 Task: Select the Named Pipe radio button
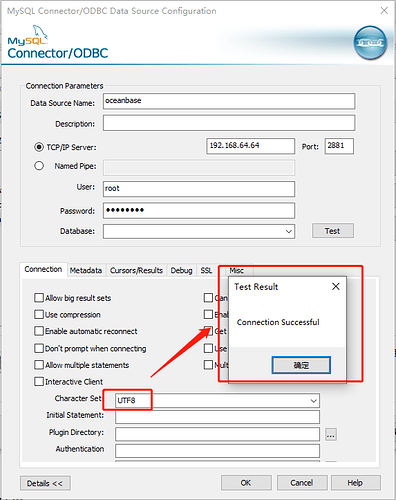click(39, 166)
